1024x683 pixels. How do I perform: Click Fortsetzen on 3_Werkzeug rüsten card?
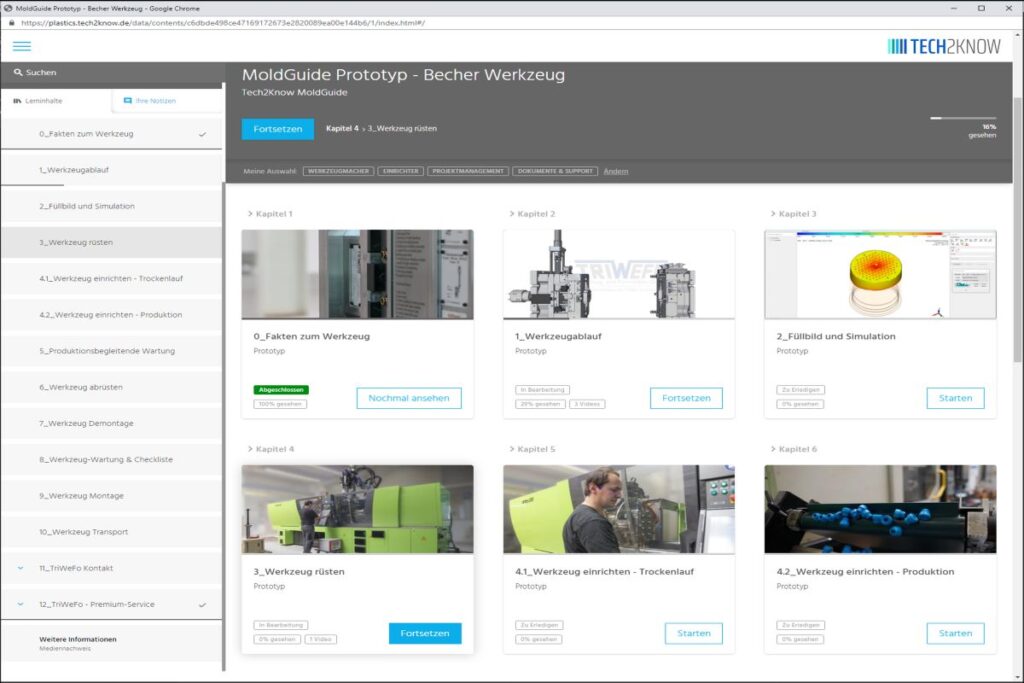[425, 633]
